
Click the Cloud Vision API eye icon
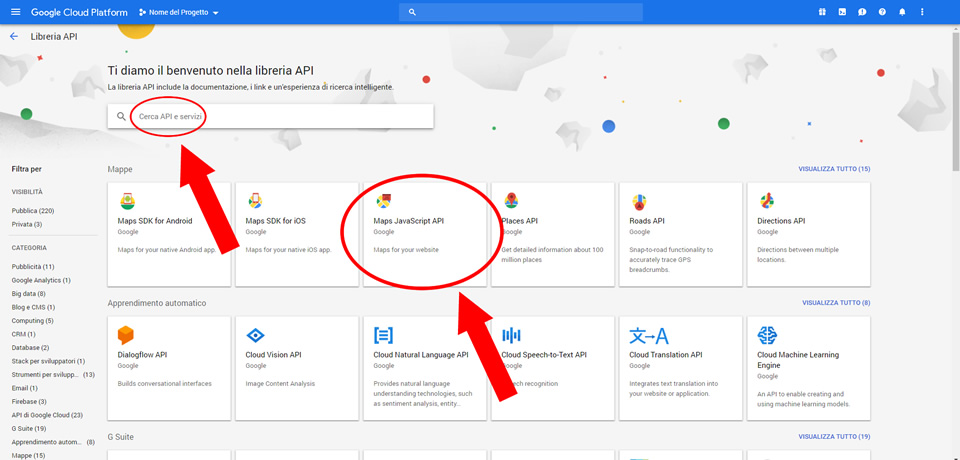tap(255, 335)
